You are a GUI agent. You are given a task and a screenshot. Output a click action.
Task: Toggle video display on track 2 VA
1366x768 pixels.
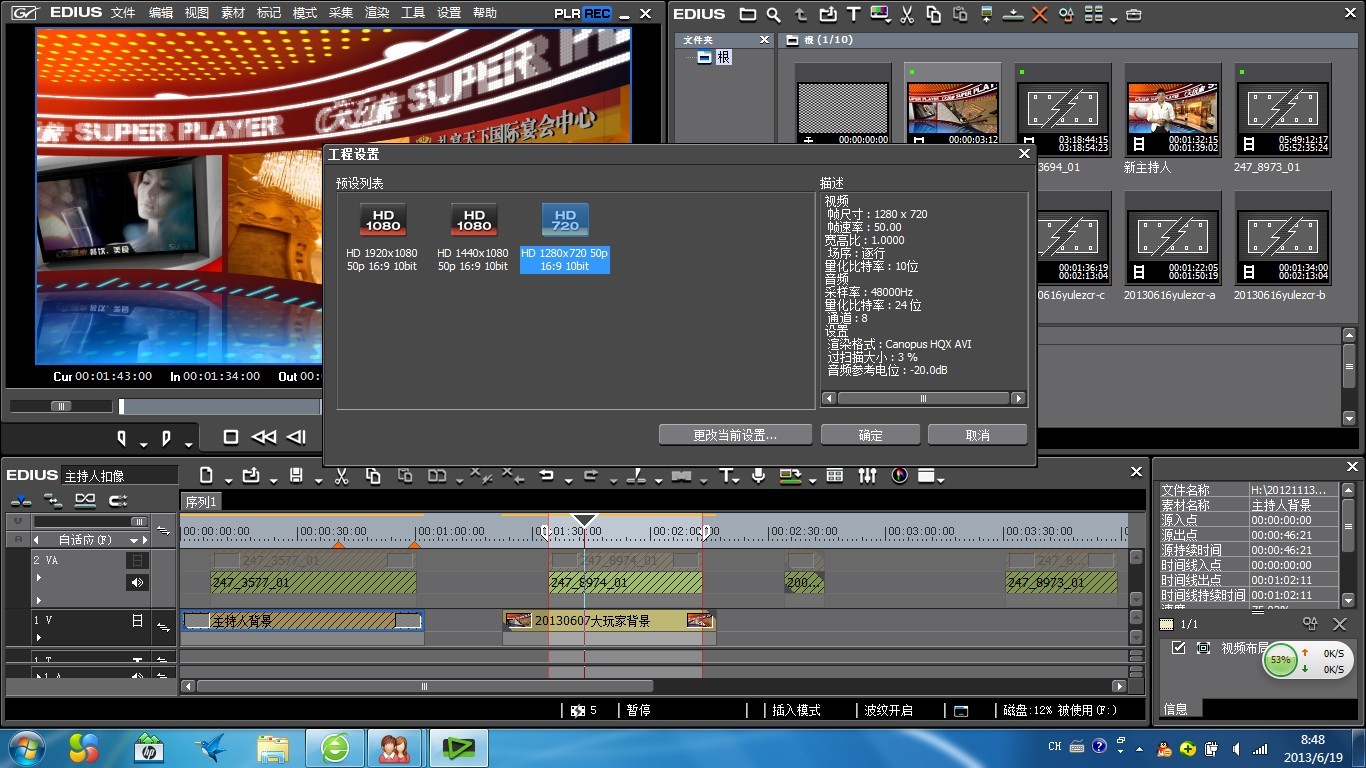tap(137, 560)
